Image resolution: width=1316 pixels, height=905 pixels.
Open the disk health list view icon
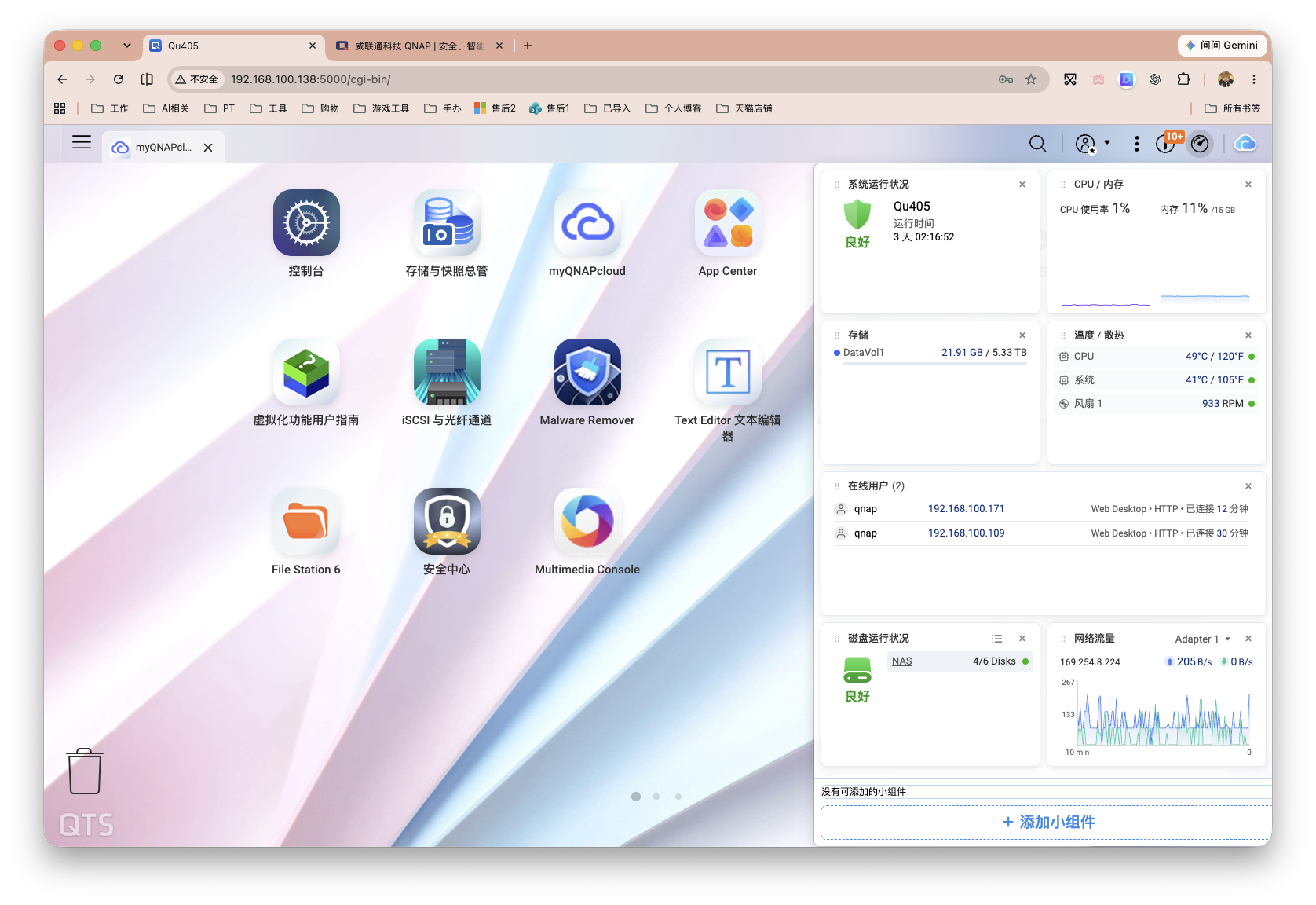pos(997,639)
